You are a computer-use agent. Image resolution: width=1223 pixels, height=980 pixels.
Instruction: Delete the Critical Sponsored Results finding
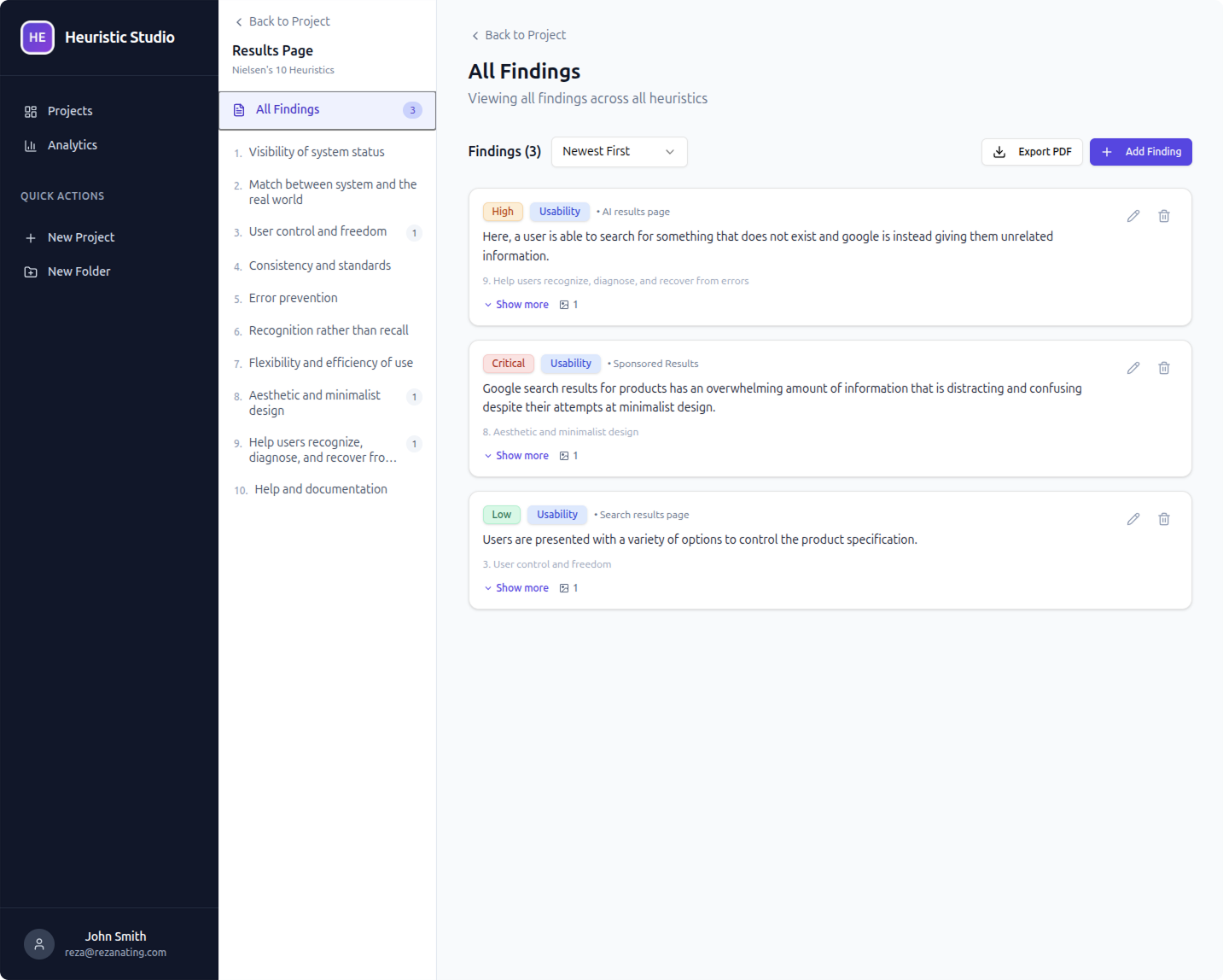point(1163,368)
